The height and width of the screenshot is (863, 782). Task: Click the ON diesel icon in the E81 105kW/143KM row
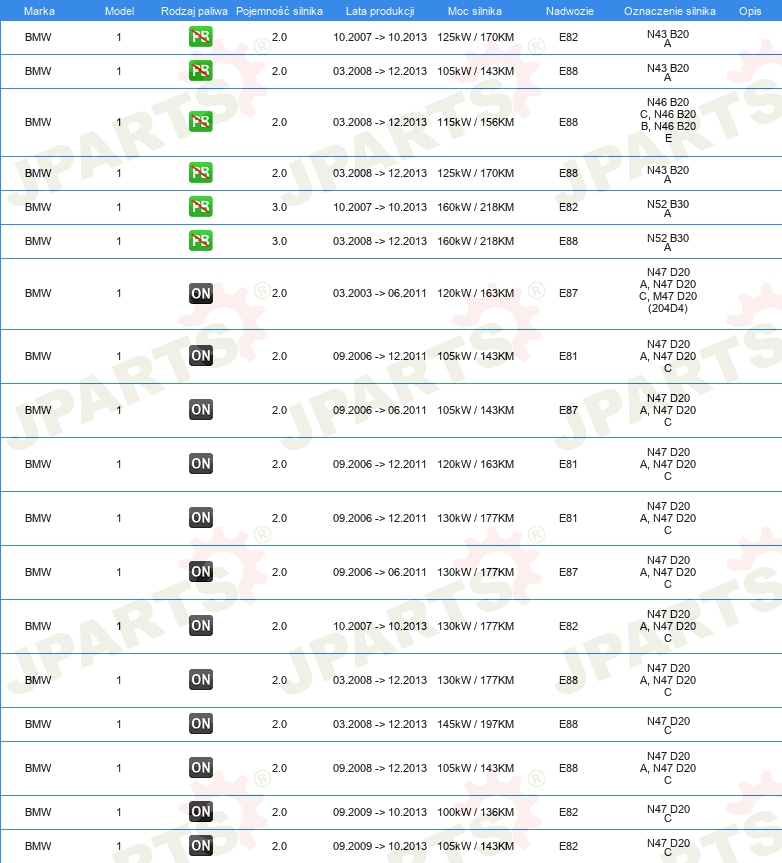click(200, 356)
